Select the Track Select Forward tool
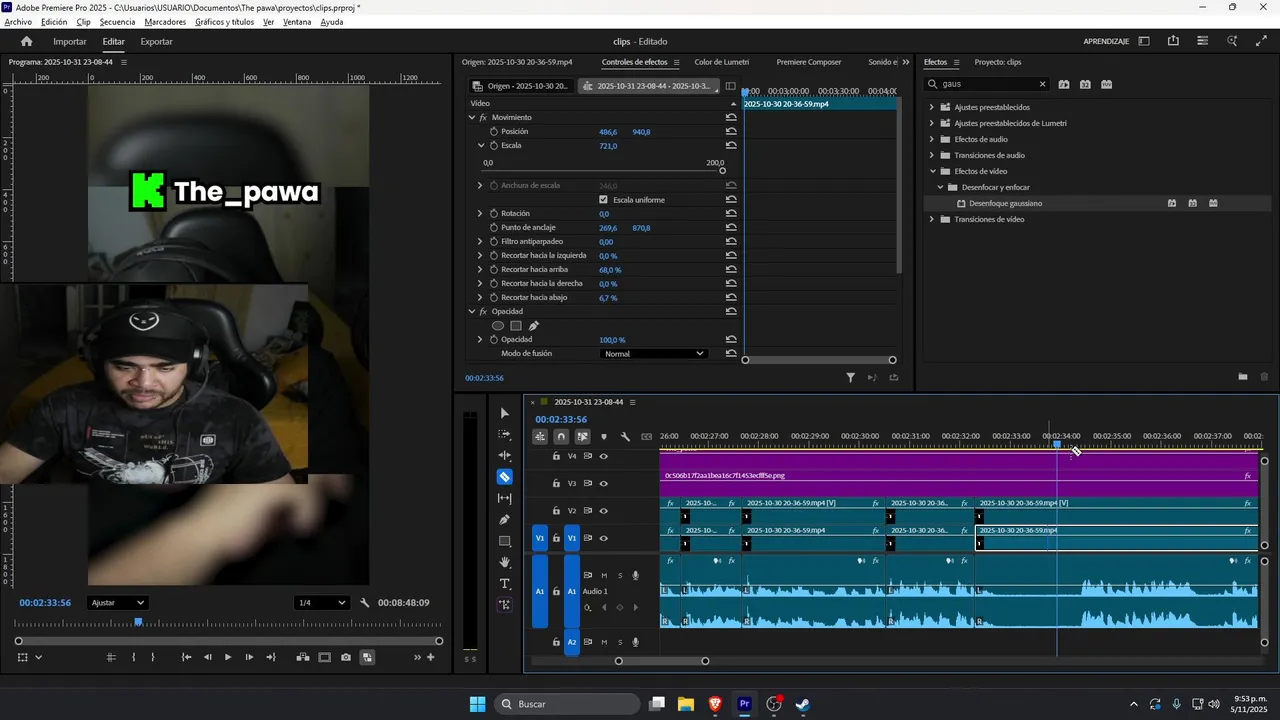Viewport: 1280px width, 720px height. 504,434
